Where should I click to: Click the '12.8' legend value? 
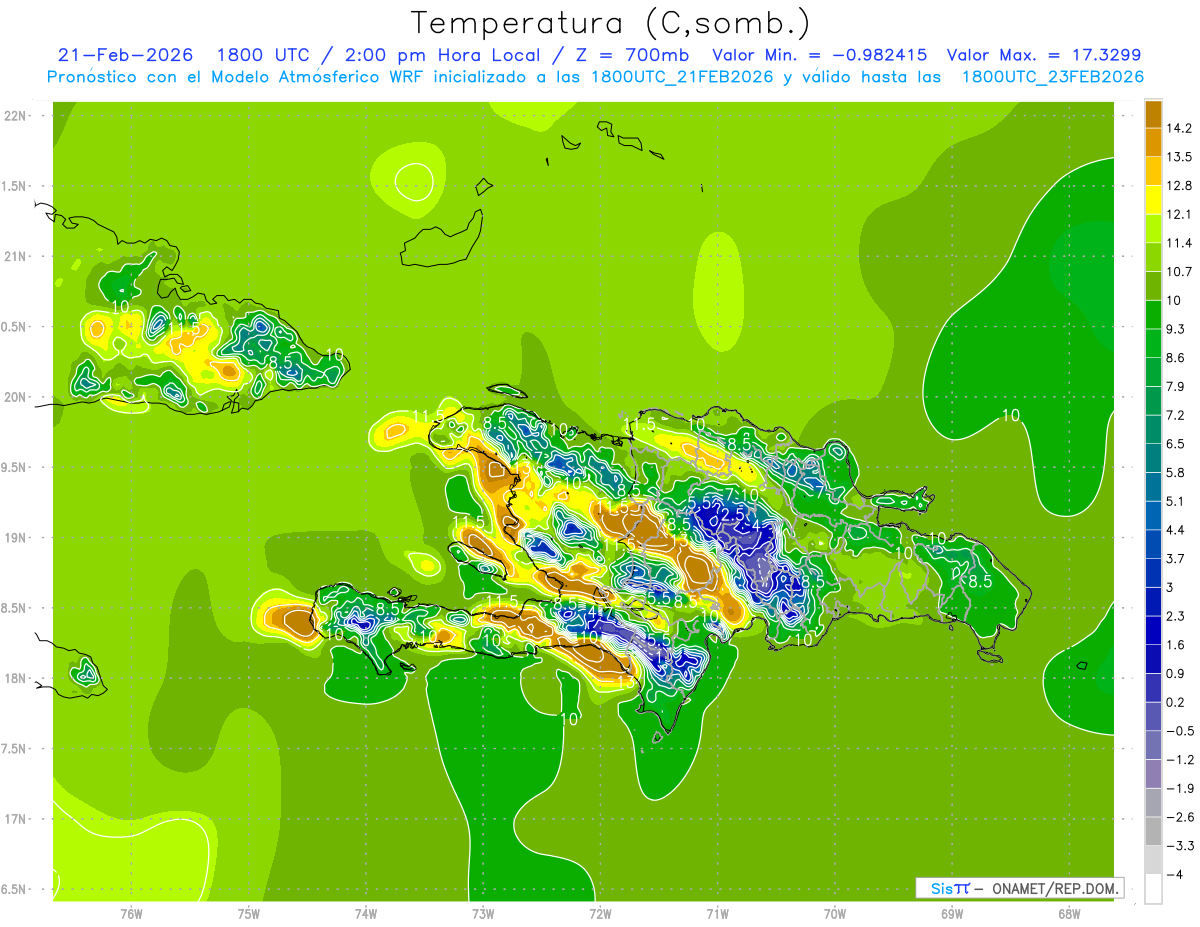click(x=1180, y=186)
